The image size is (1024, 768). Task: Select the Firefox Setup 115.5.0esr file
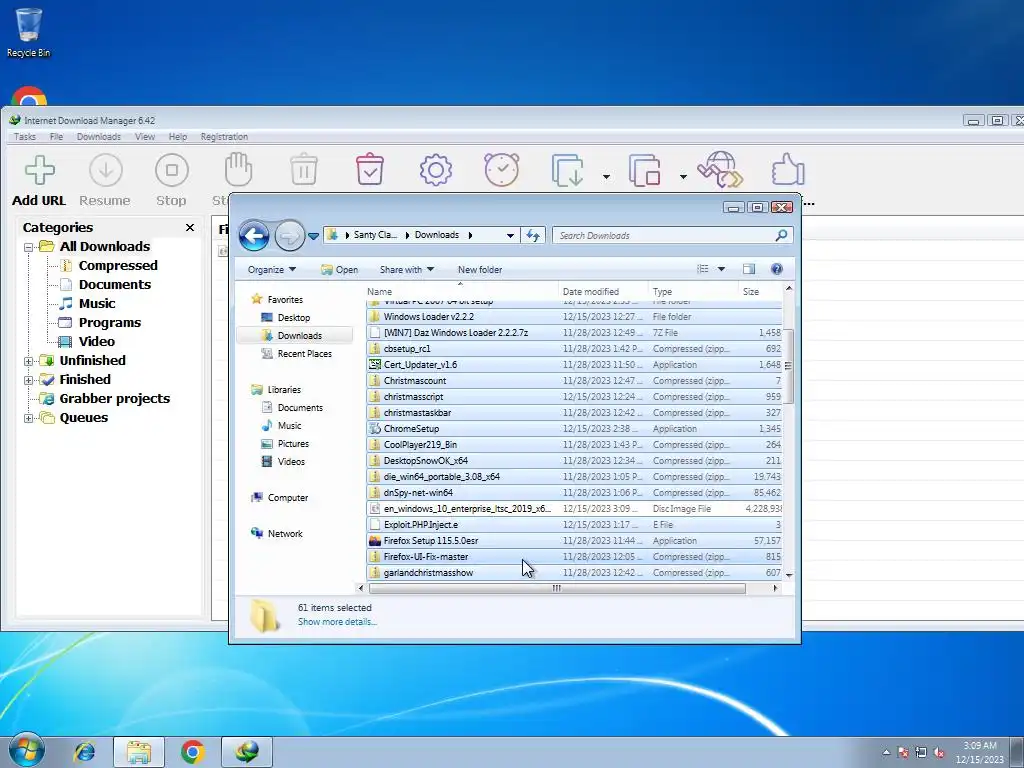(x=574, y=541)
